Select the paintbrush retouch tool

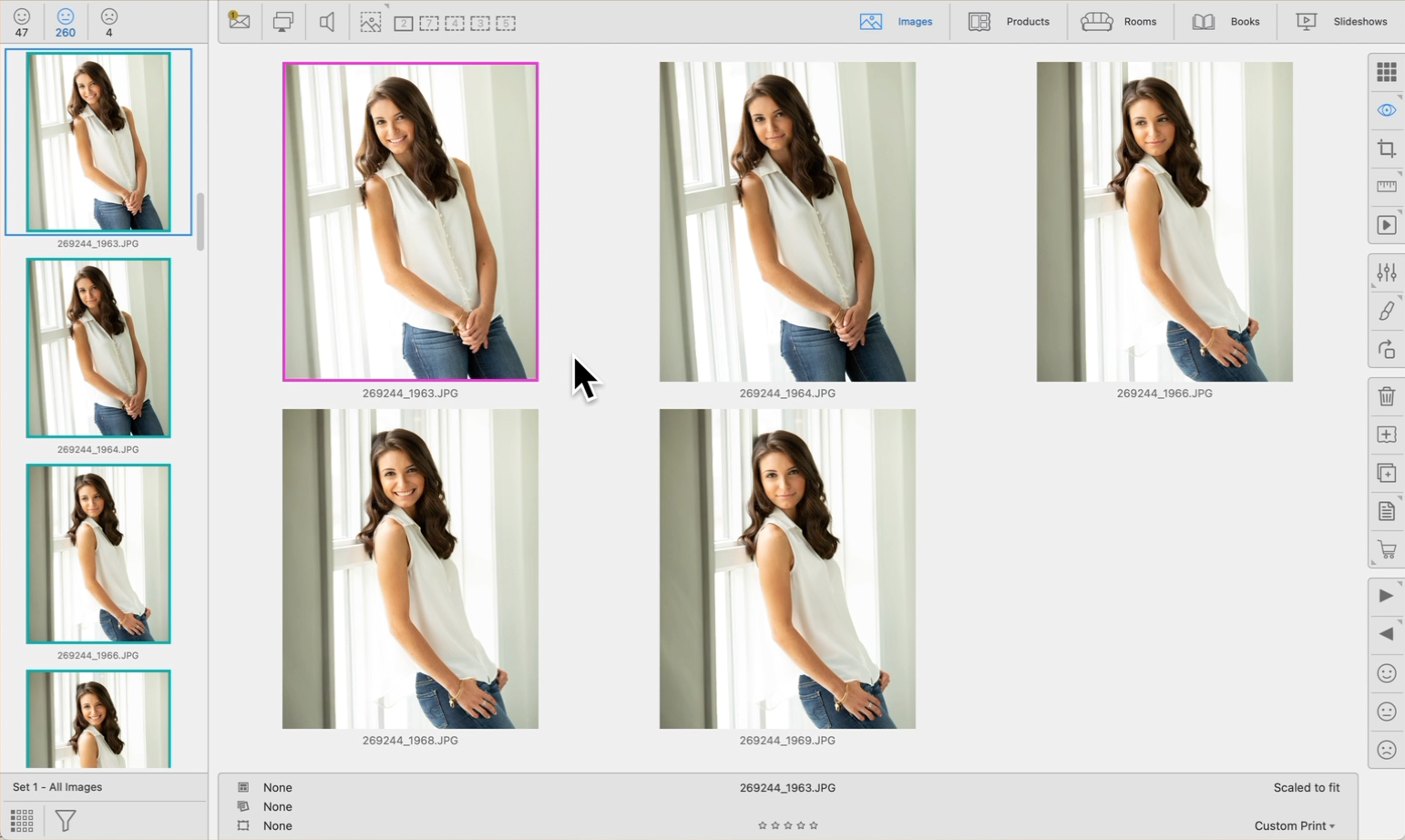click(x=1386, y=312)
